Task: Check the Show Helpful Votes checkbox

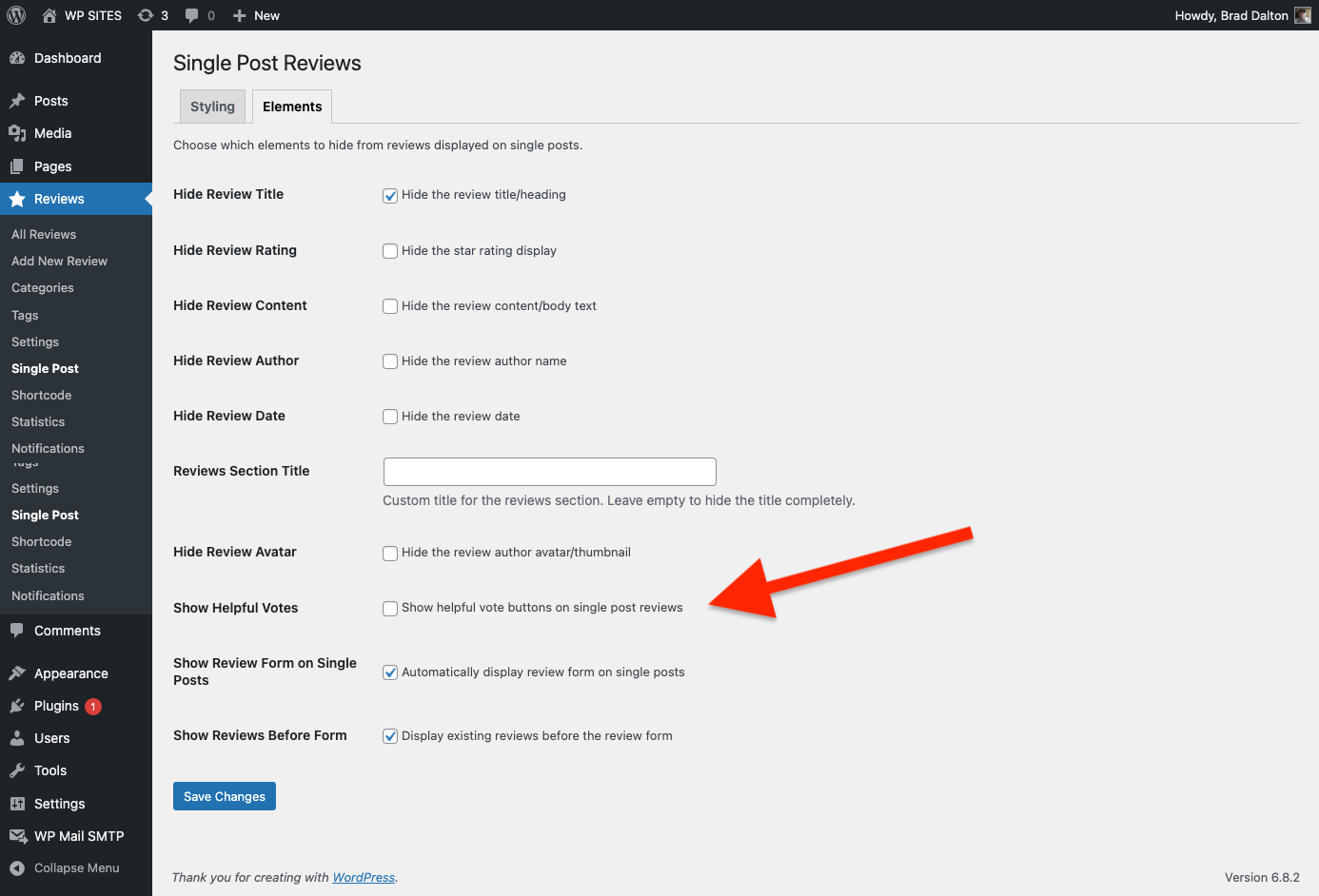Action: pyautogui.click(x=390, y=609)
